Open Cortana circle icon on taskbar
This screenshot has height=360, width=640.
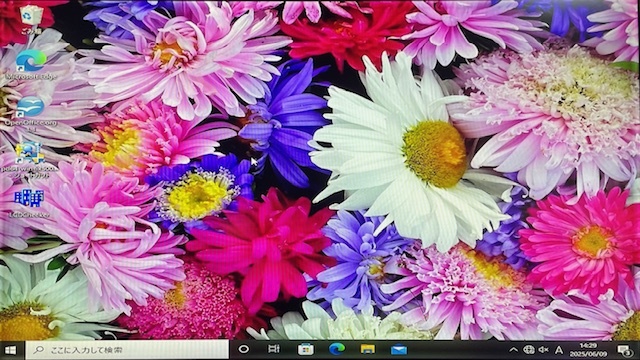coord(244,349)
